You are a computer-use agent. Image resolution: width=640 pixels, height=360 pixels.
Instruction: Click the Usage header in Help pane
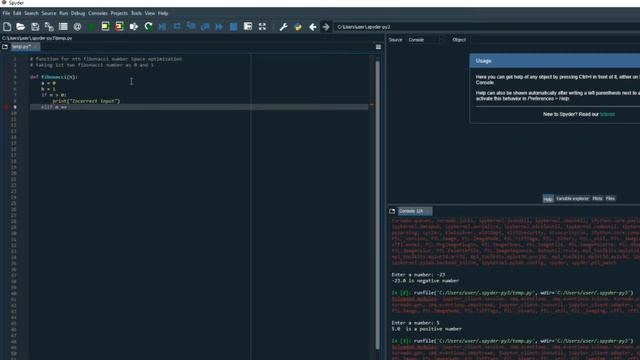pos(555,61)
